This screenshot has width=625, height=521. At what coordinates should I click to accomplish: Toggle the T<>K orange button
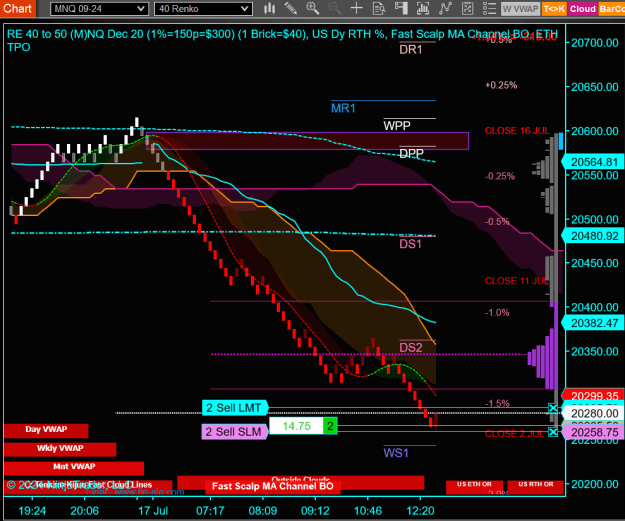[554, 9]
